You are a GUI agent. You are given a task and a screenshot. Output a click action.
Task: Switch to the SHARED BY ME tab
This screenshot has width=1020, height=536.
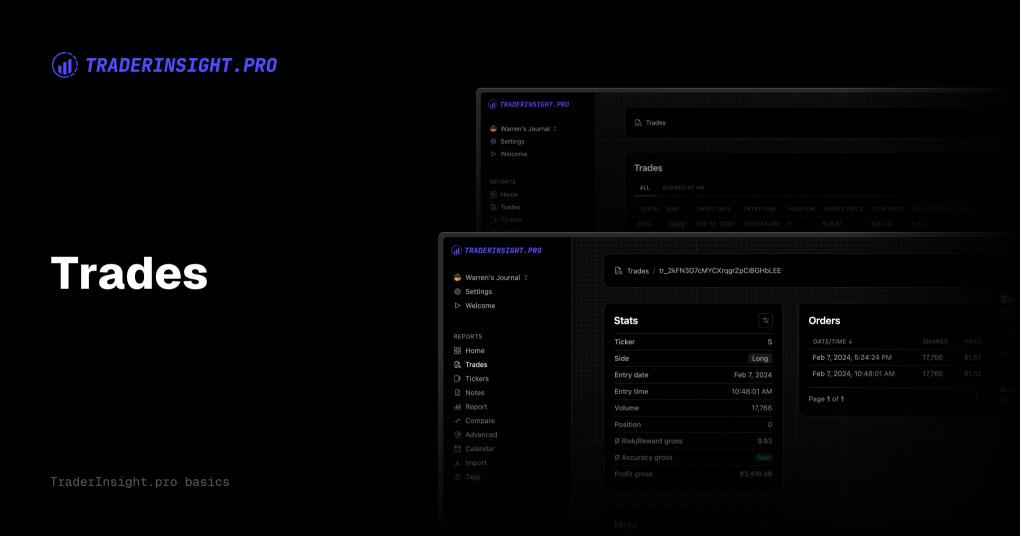[683, 188]
